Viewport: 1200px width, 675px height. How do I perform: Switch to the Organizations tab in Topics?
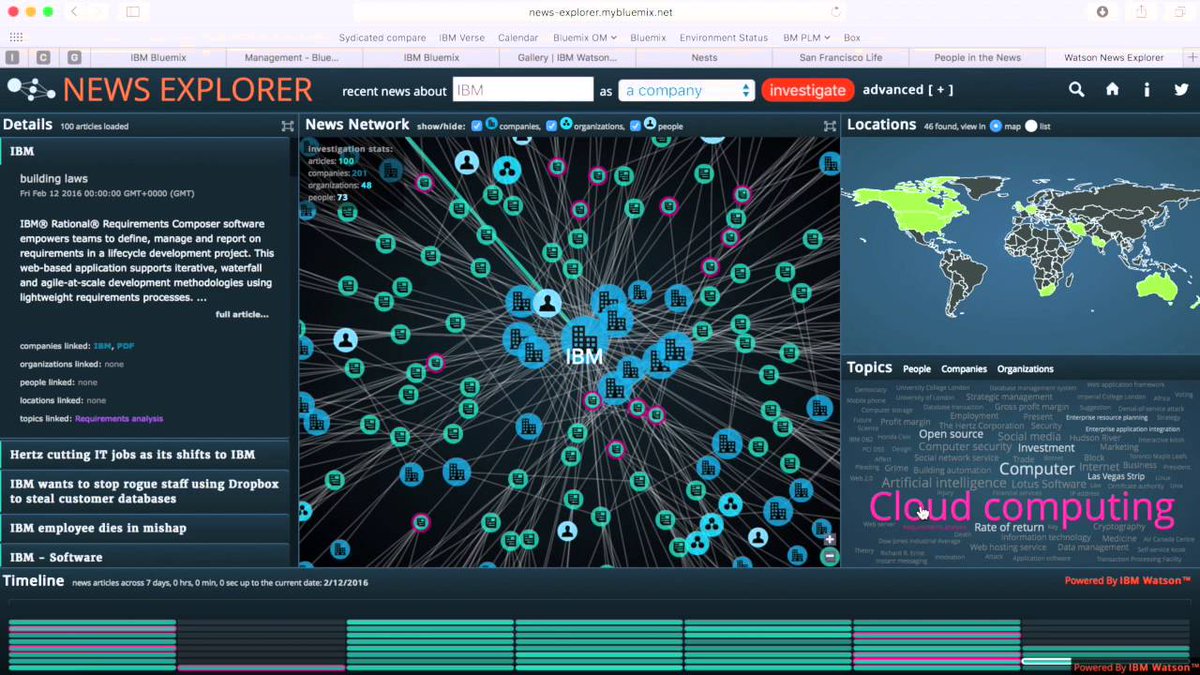pos(1025,369)
